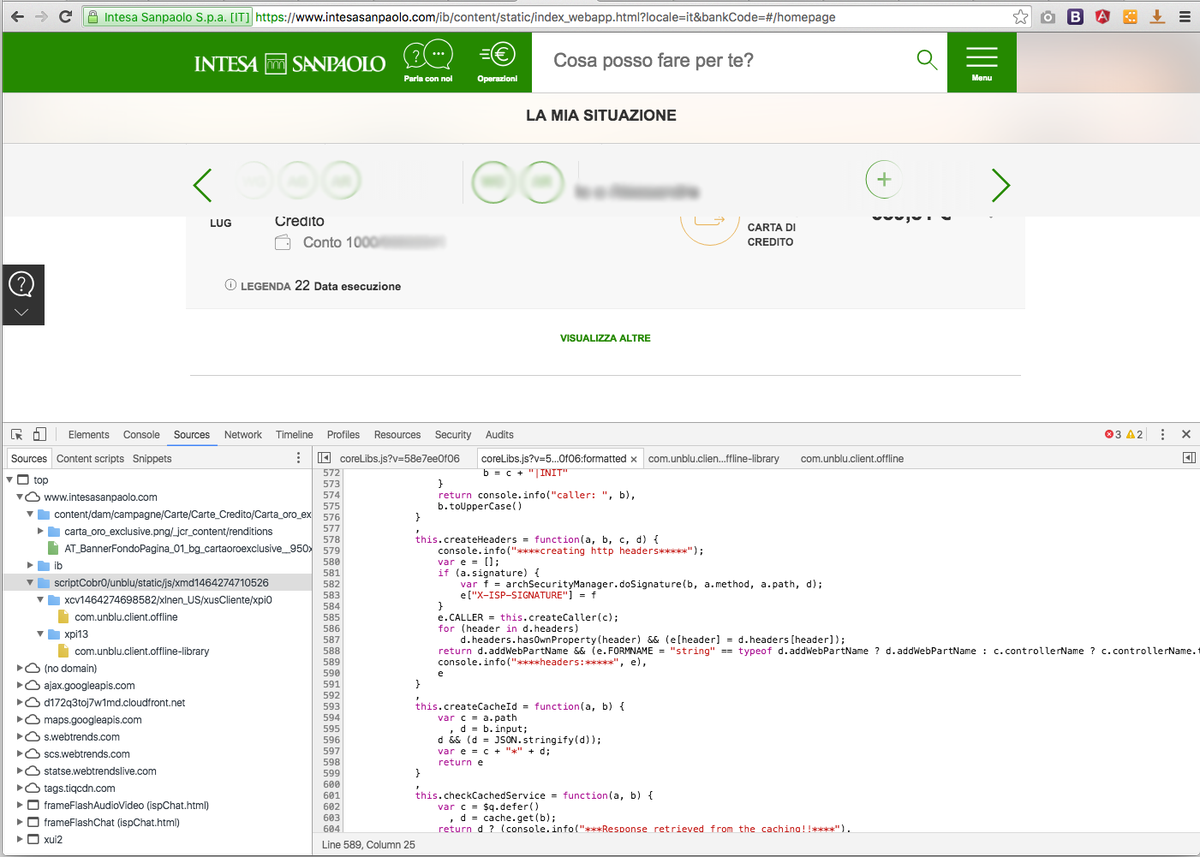Viewport: 1200px width, 857px height.
Task: Reload the current page
Action: (65, 17)
